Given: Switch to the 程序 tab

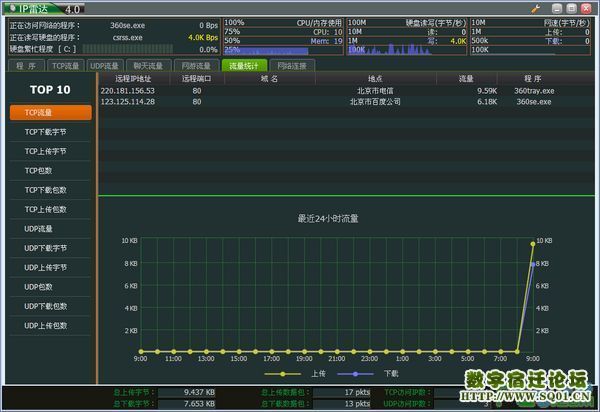Looking at the screenshot, I should pyautogui.click(x=26, y=66).
